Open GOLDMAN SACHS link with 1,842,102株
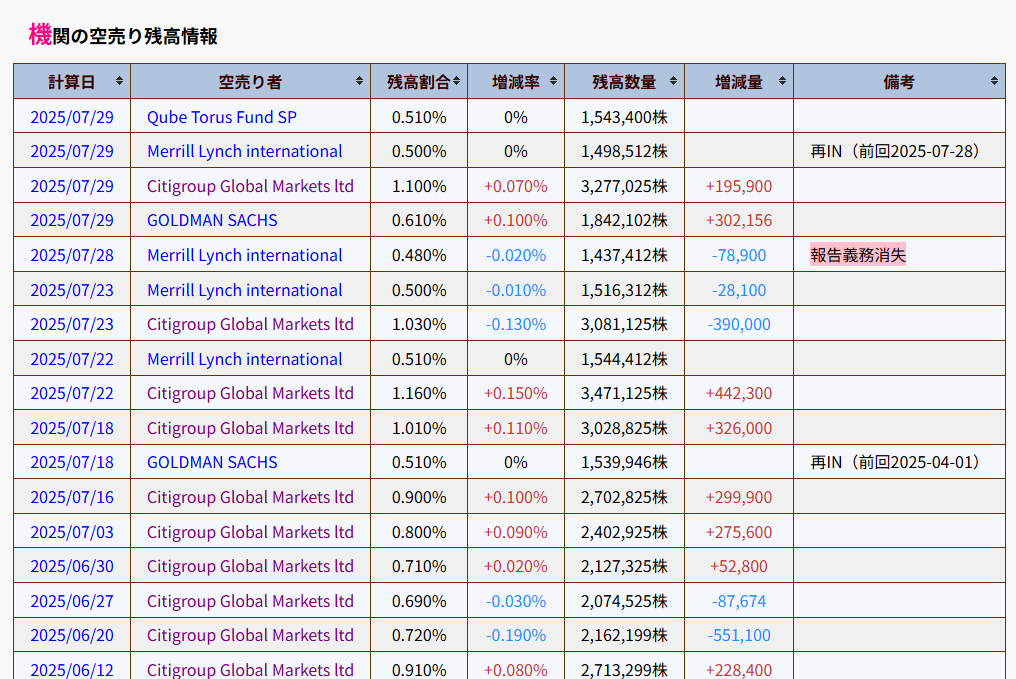The height and width of the screenshot is (679, 1016). pyautogui.click(x=212, y=220)
